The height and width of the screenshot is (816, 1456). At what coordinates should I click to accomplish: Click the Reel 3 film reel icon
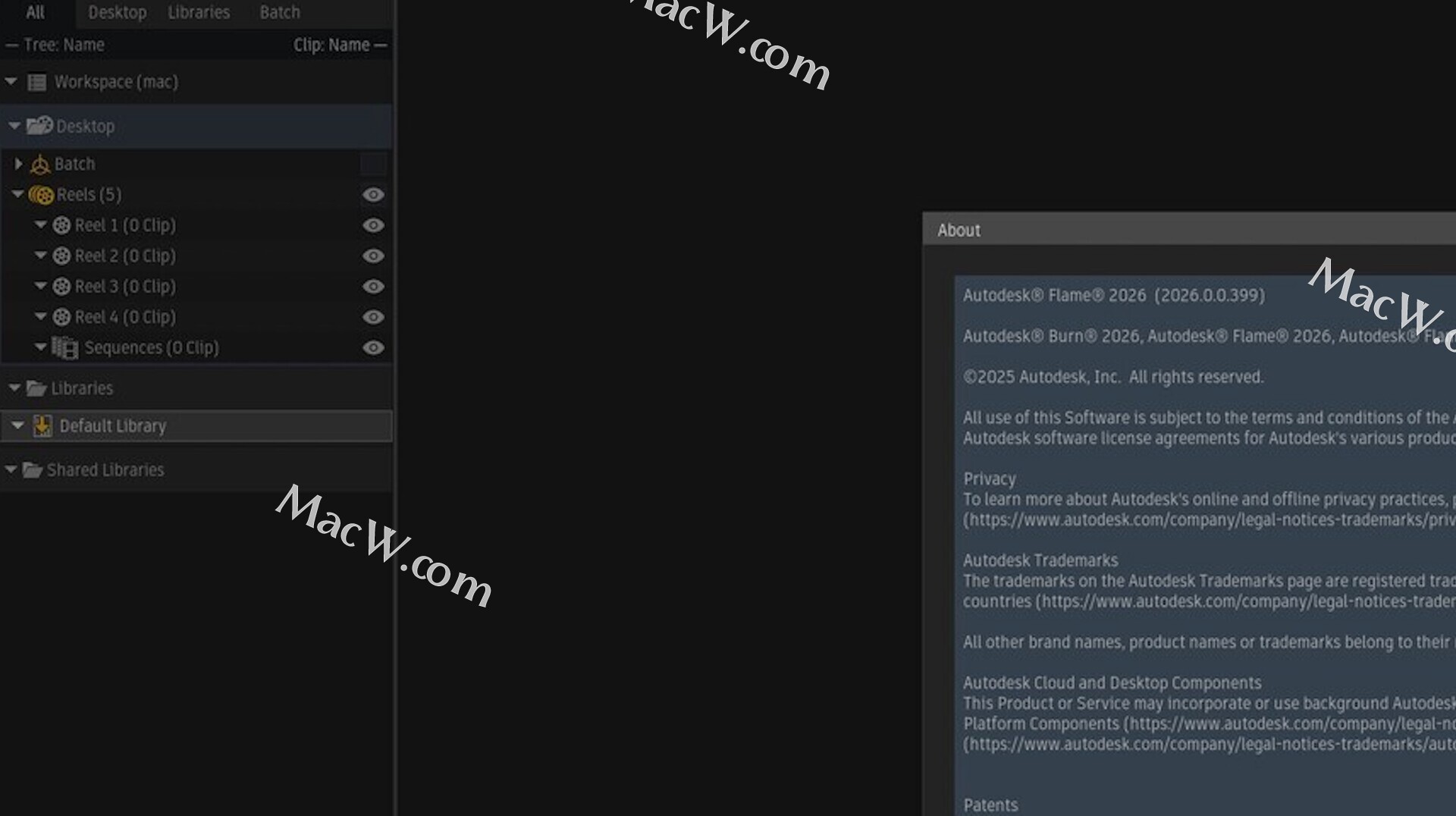pos(61,286)
